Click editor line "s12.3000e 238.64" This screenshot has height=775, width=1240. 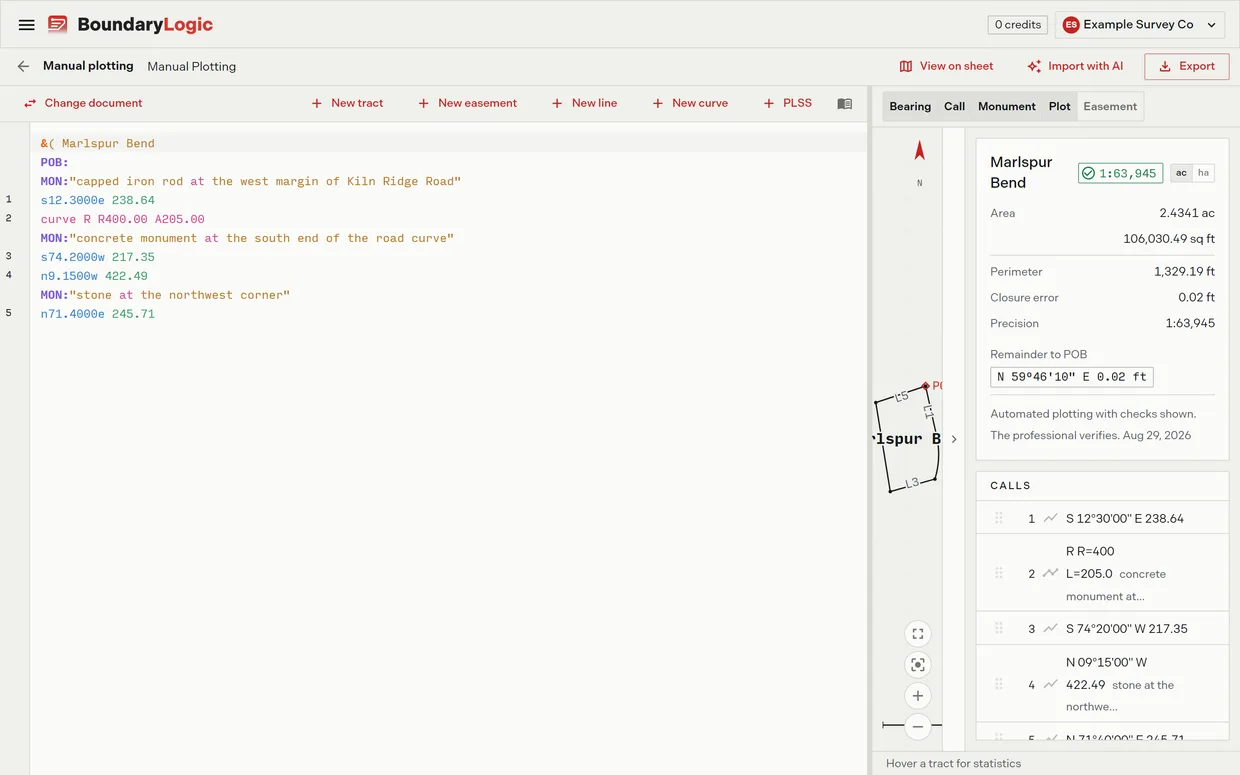pos(98,200)
